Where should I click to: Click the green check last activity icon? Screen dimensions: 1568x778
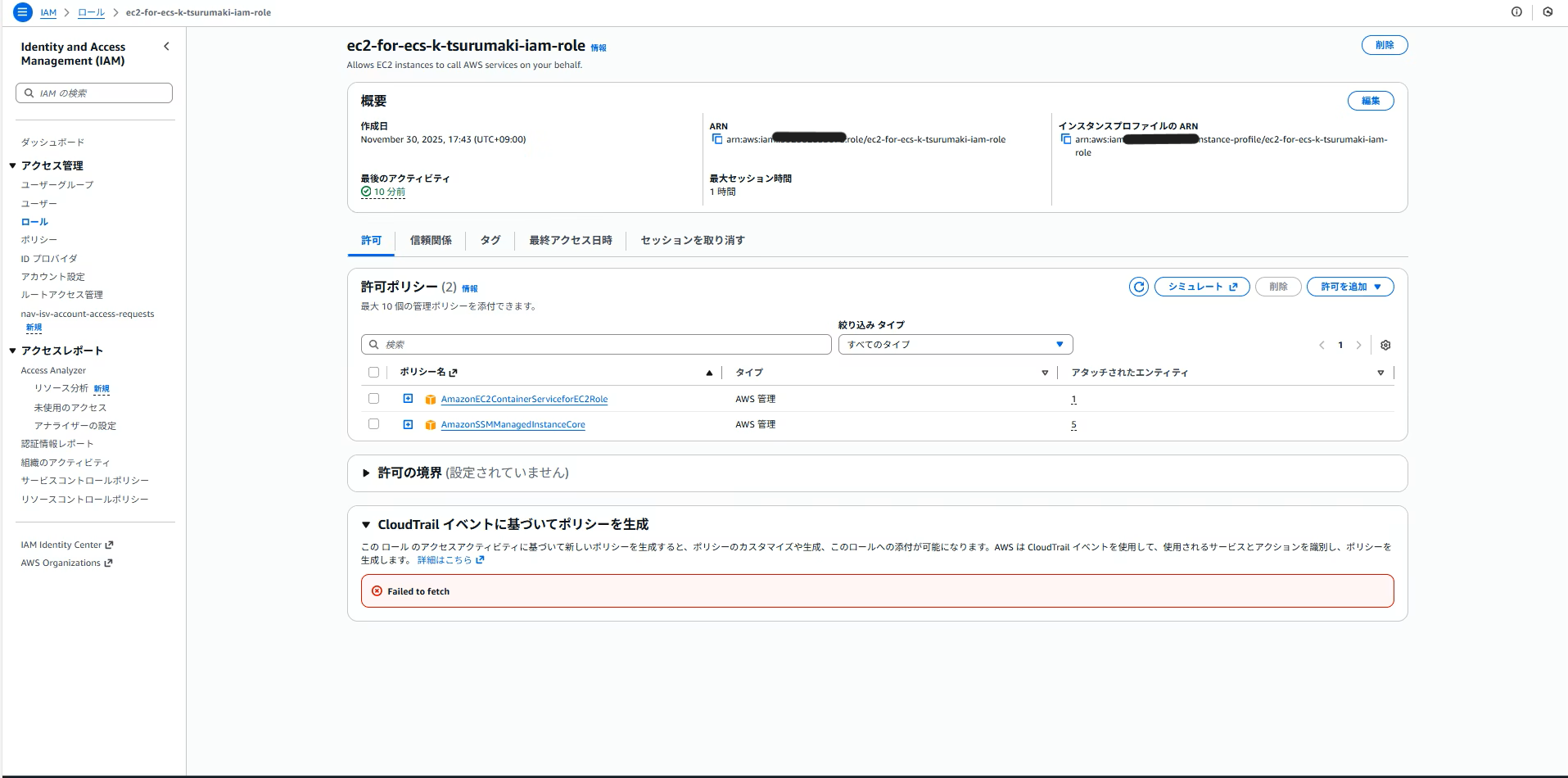pos(366,192)
